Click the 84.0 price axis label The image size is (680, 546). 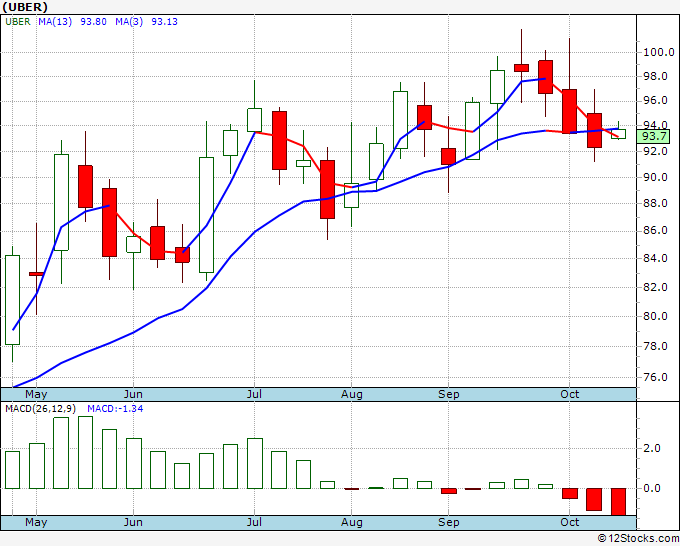[655, 258]
